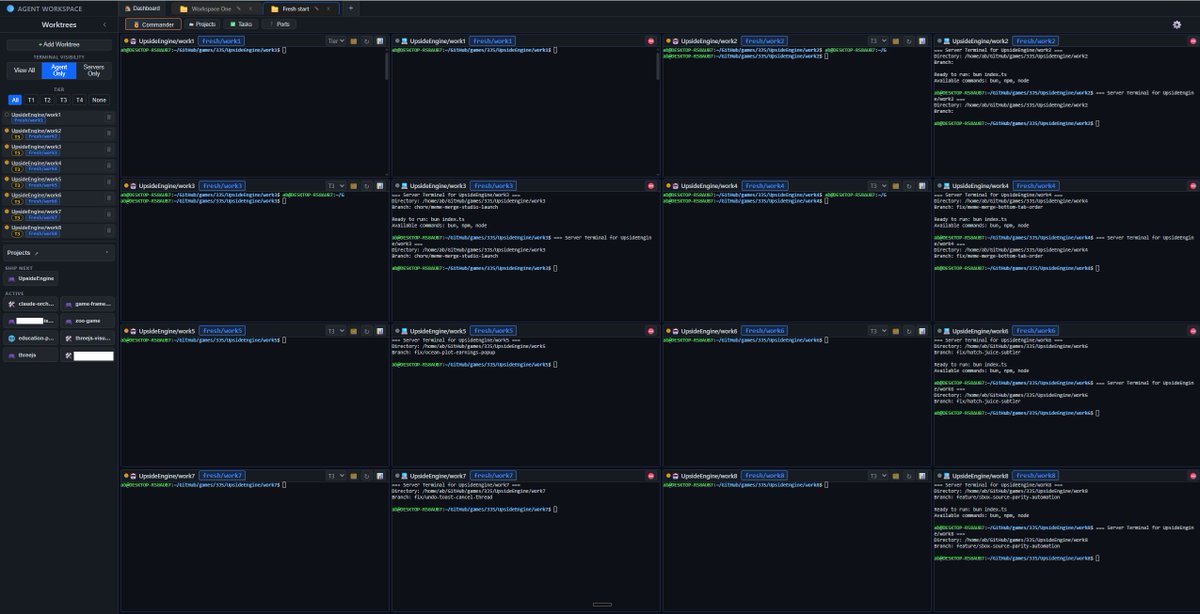This screenshot has width=1200, height=614.
Task: Open tier dropdown in work3 agent terminal
Action: (x=336, y=185)
